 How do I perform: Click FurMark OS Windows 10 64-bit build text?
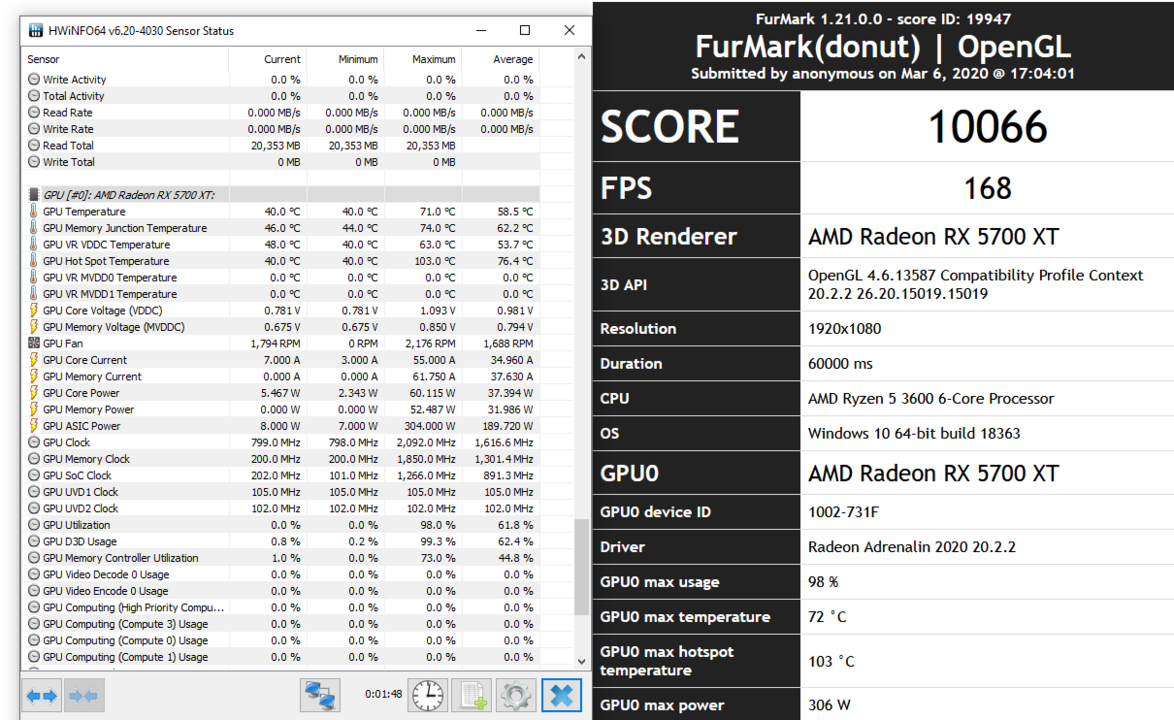pos(913,433)
